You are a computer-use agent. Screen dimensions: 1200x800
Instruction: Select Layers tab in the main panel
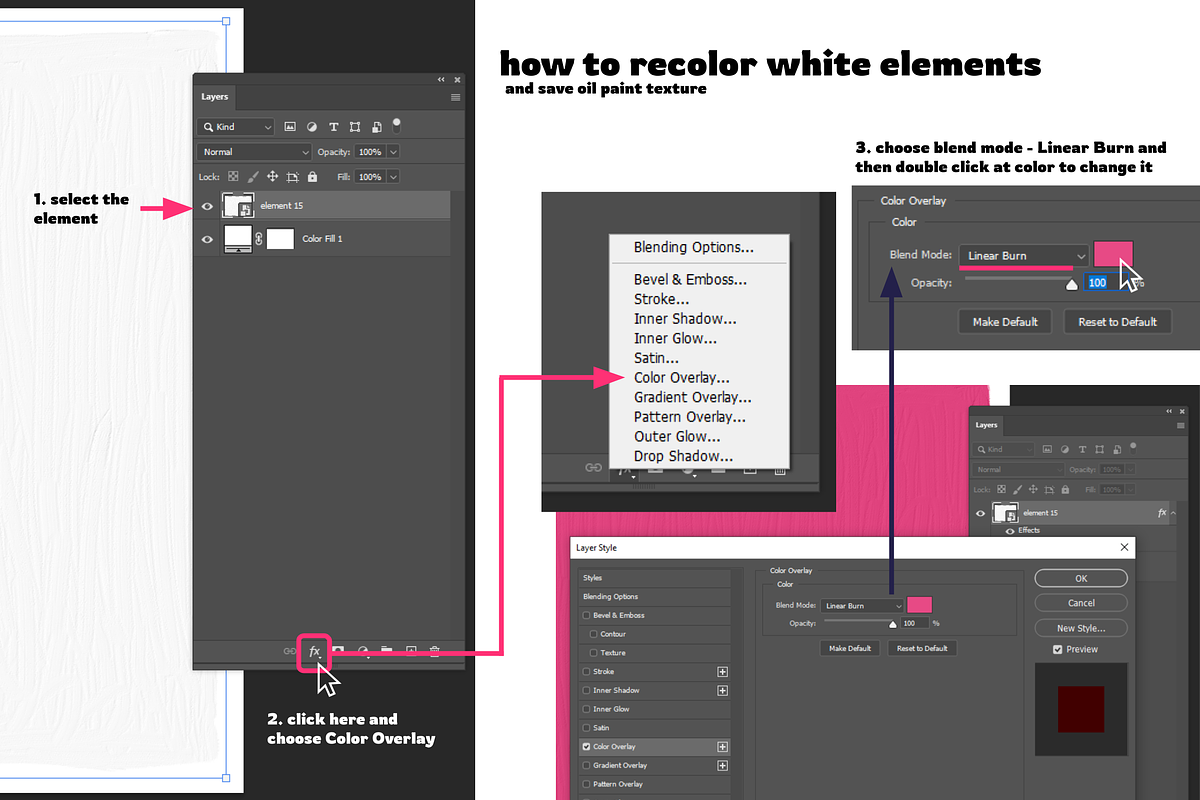pyautogui.click(x=215, y=97)
